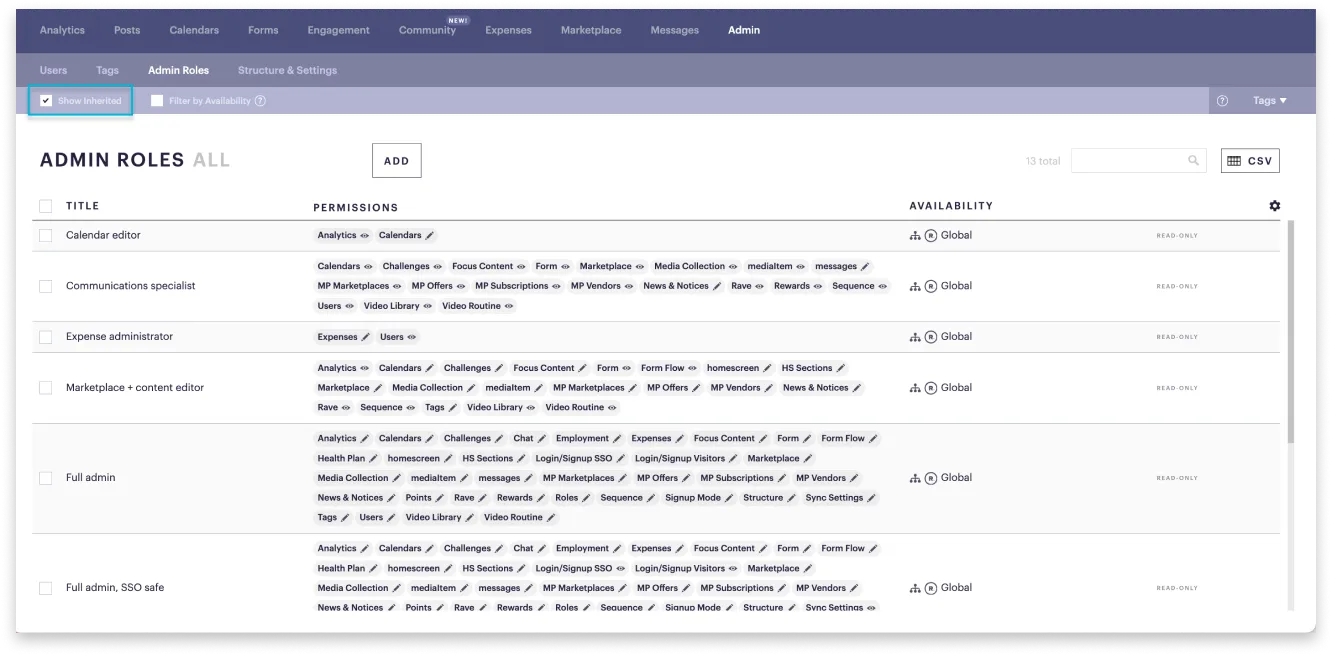Viewport: 1332px width, 656px height.
Task: Click the ADD button
Action: pyautogui.click(x=397, y=161)
